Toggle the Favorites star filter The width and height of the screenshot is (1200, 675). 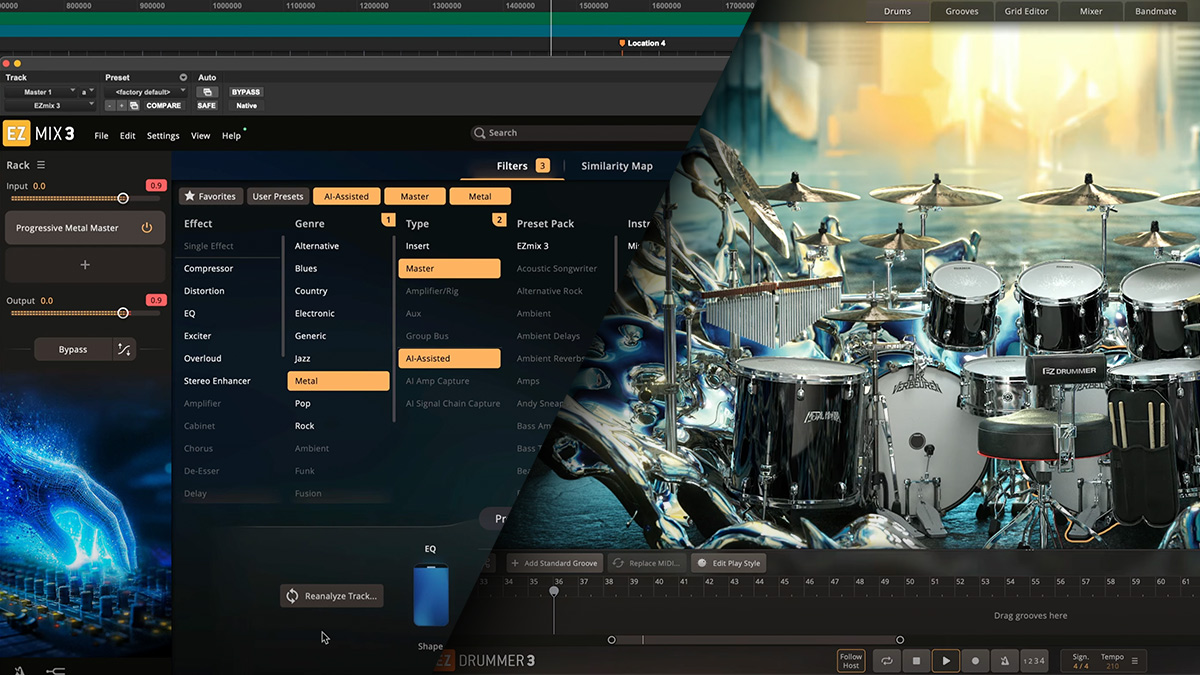(210, 196)
